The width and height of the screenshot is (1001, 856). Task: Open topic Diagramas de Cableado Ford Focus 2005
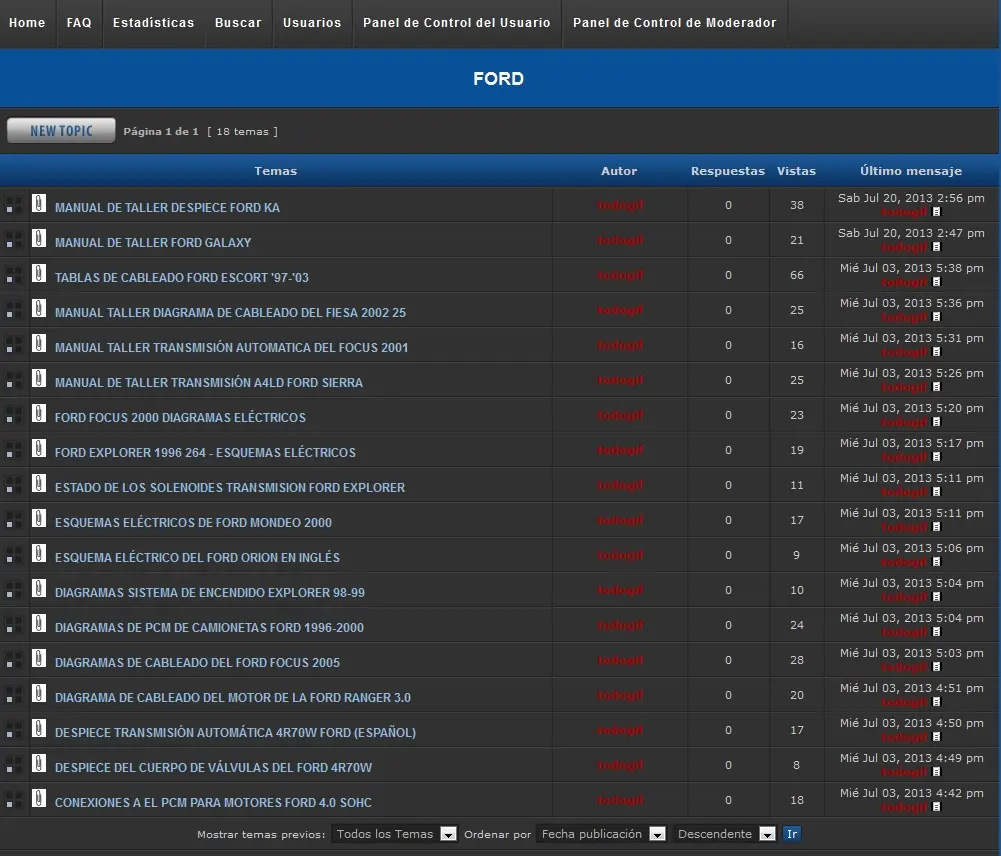pos(197,663)
